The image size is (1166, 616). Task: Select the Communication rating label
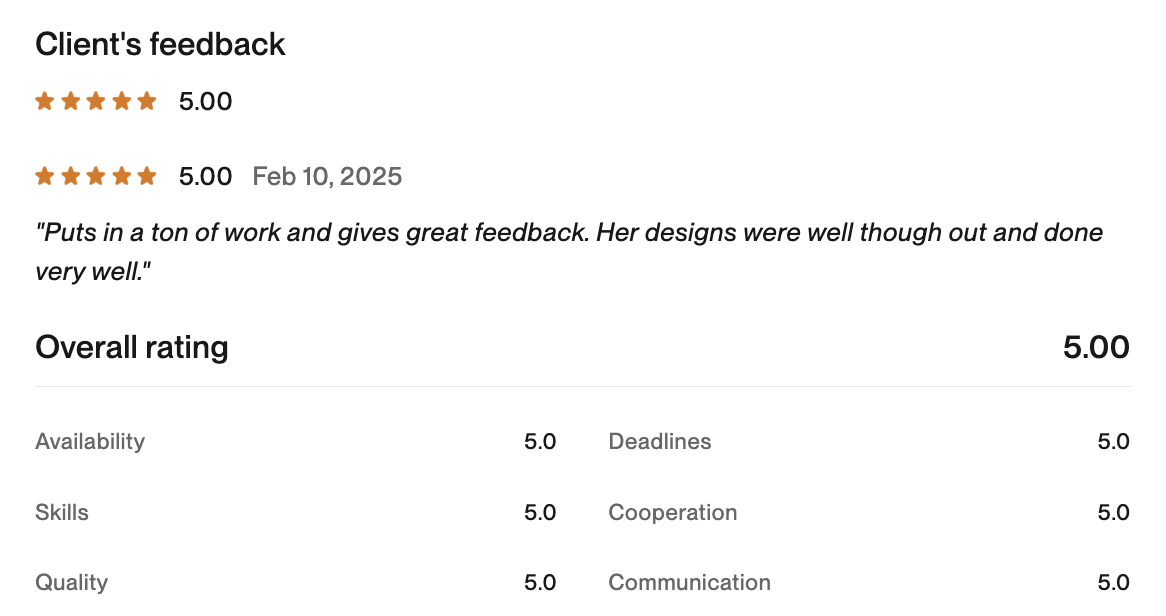(x=690, y=583)
